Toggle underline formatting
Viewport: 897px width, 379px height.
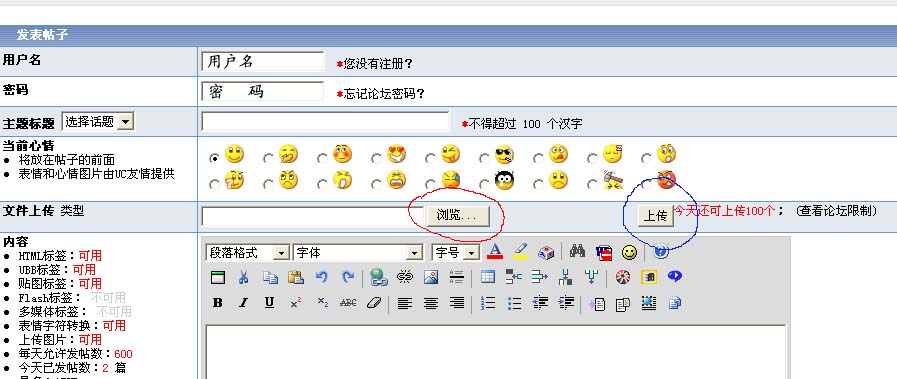tap(269, 304)
